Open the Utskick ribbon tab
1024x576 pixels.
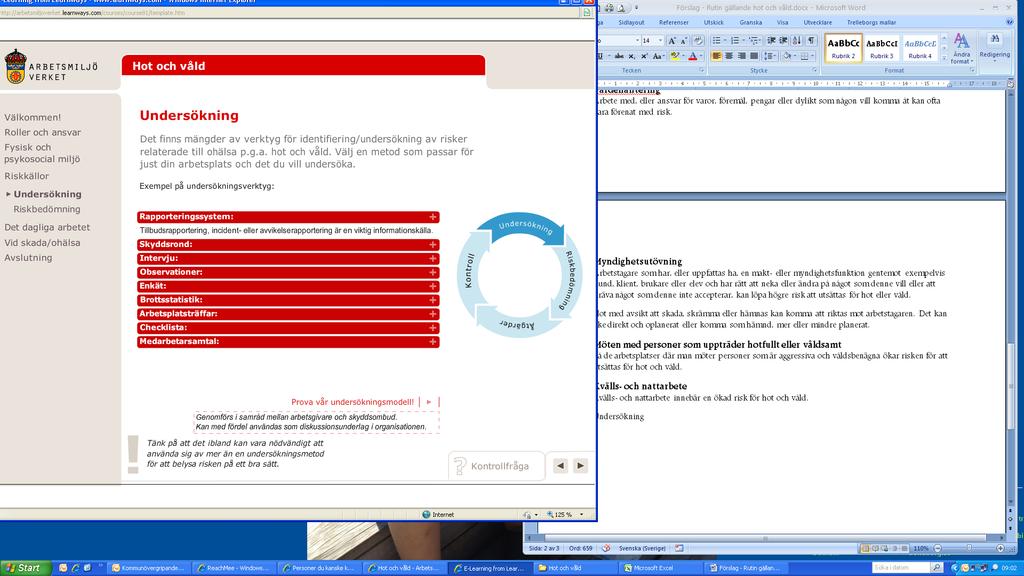(713, 22)
